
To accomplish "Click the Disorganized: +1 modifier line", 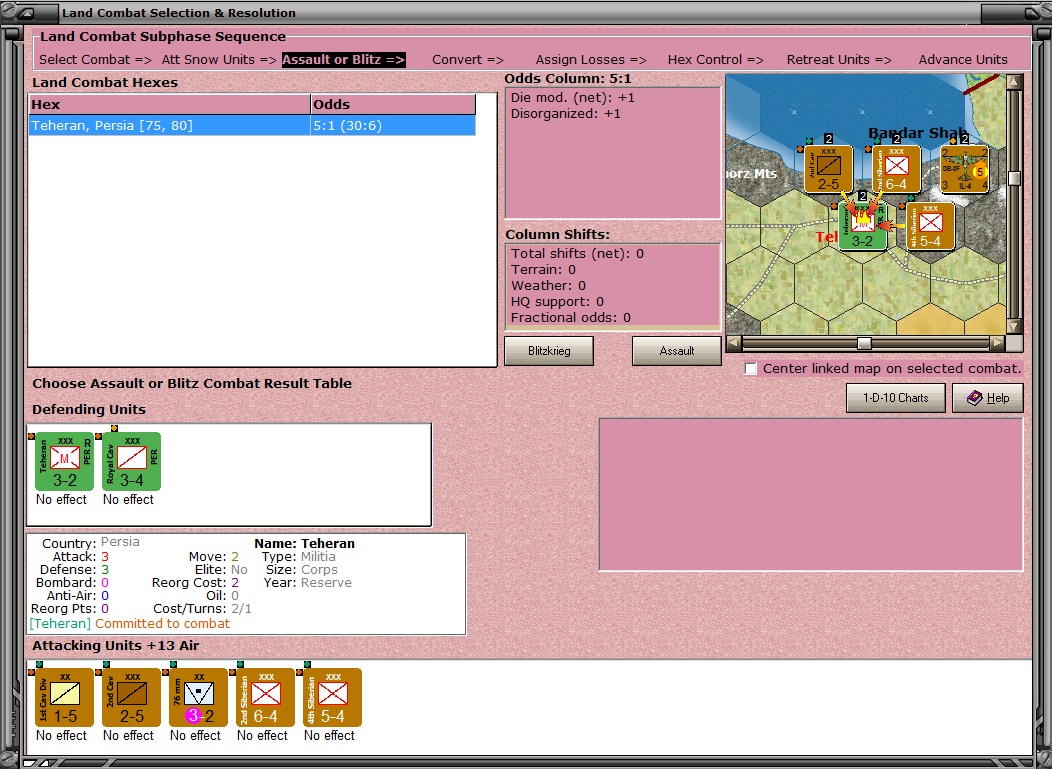I will [566, 114].
